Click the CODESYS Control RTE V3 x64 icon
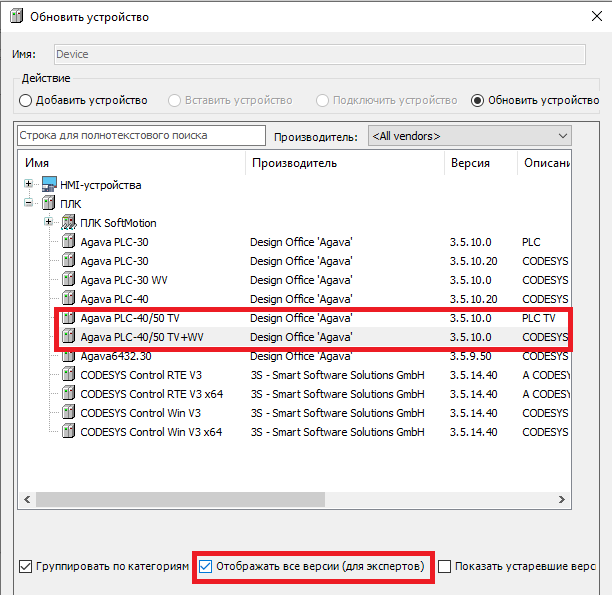The image size is (612, 595). (x=69, y=394)
